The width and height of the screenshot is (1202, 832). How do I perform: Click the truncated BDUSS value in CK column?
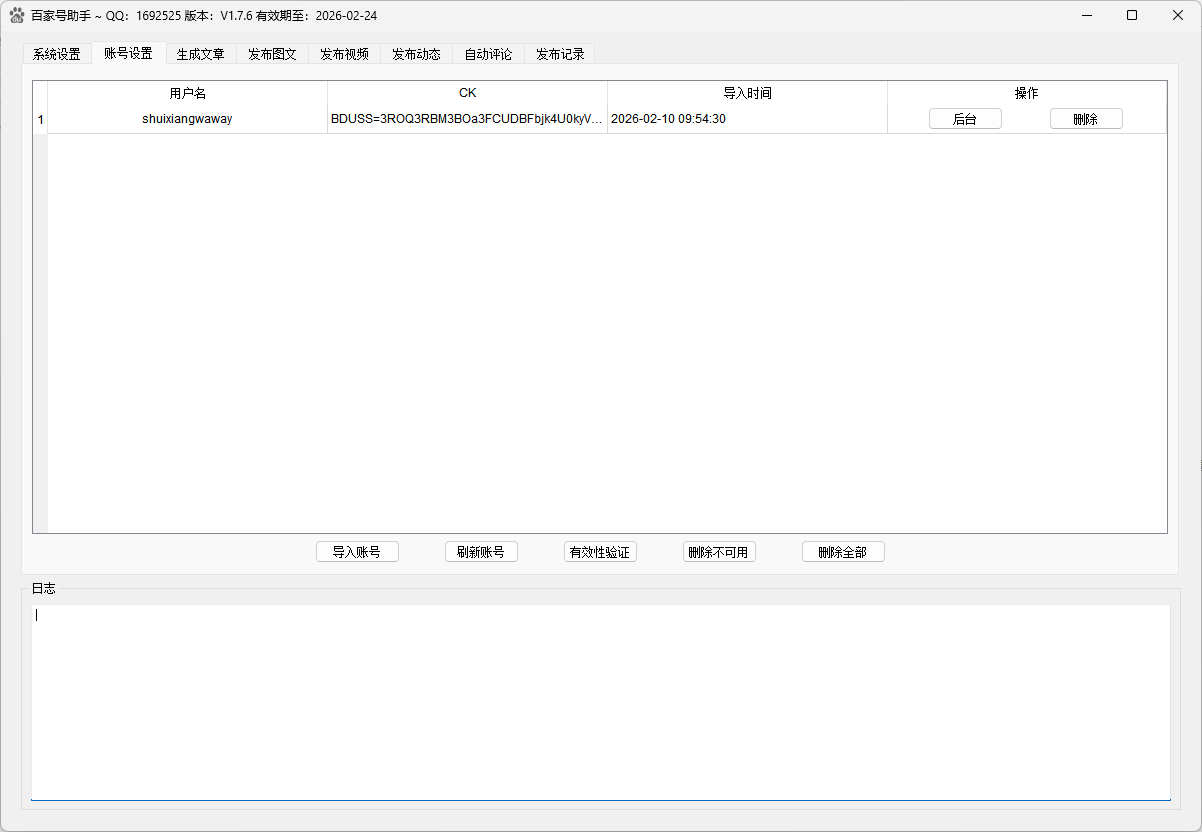point(467,118)
